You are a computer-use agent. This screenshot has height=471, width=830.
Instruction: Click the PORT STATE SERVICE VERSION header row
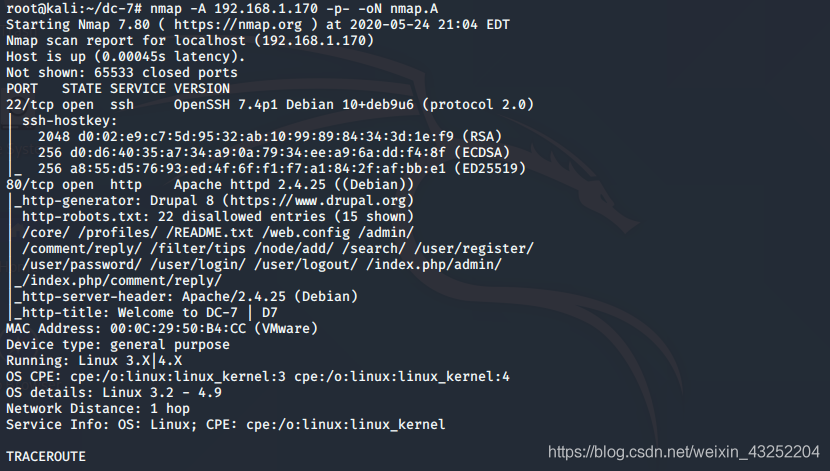click(x=118, y=89)
